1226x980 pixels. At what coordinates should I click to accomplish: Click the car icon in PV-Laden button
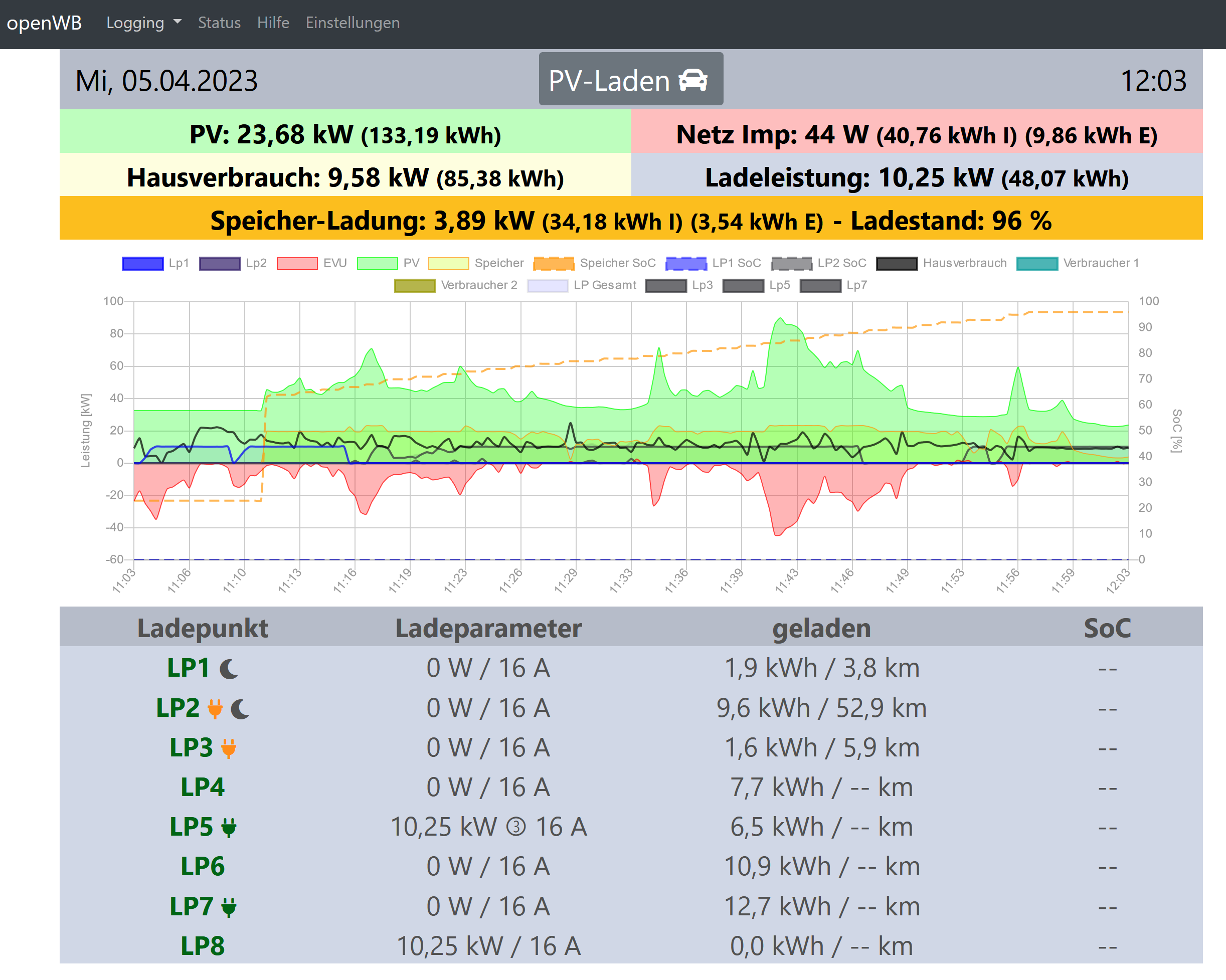[693, 80]
